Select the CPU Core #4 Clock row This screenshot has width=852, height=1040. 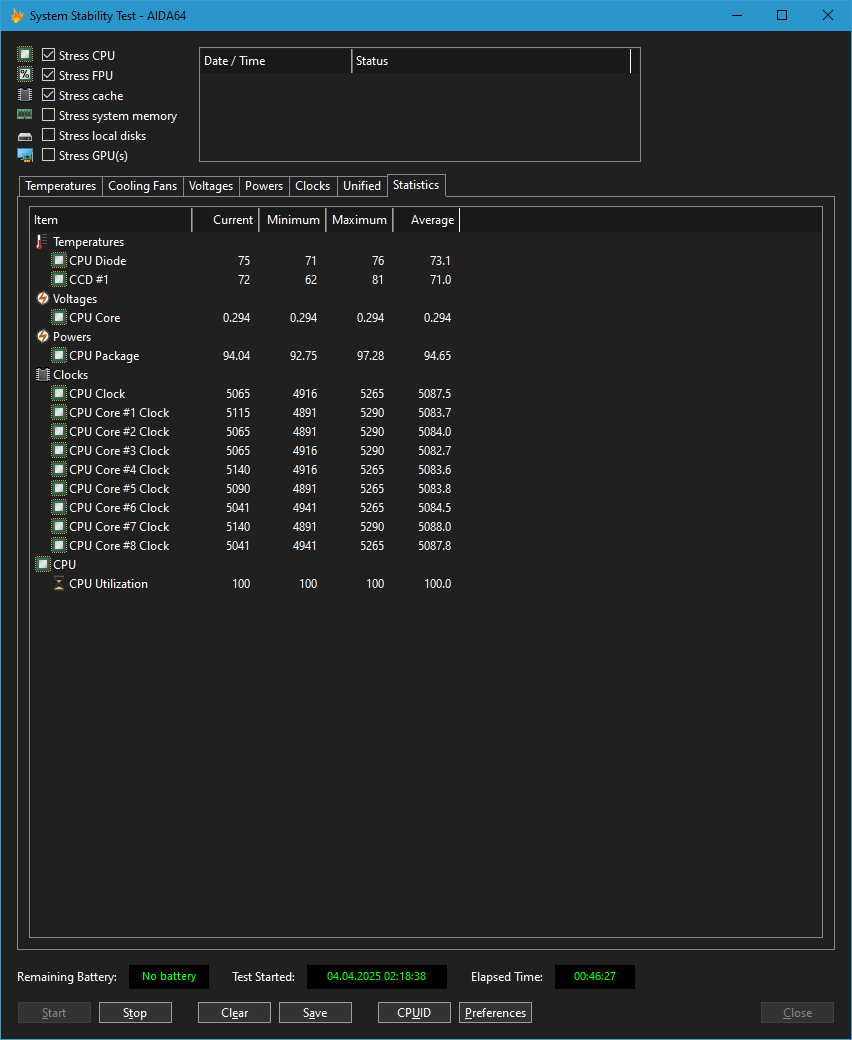119,470
